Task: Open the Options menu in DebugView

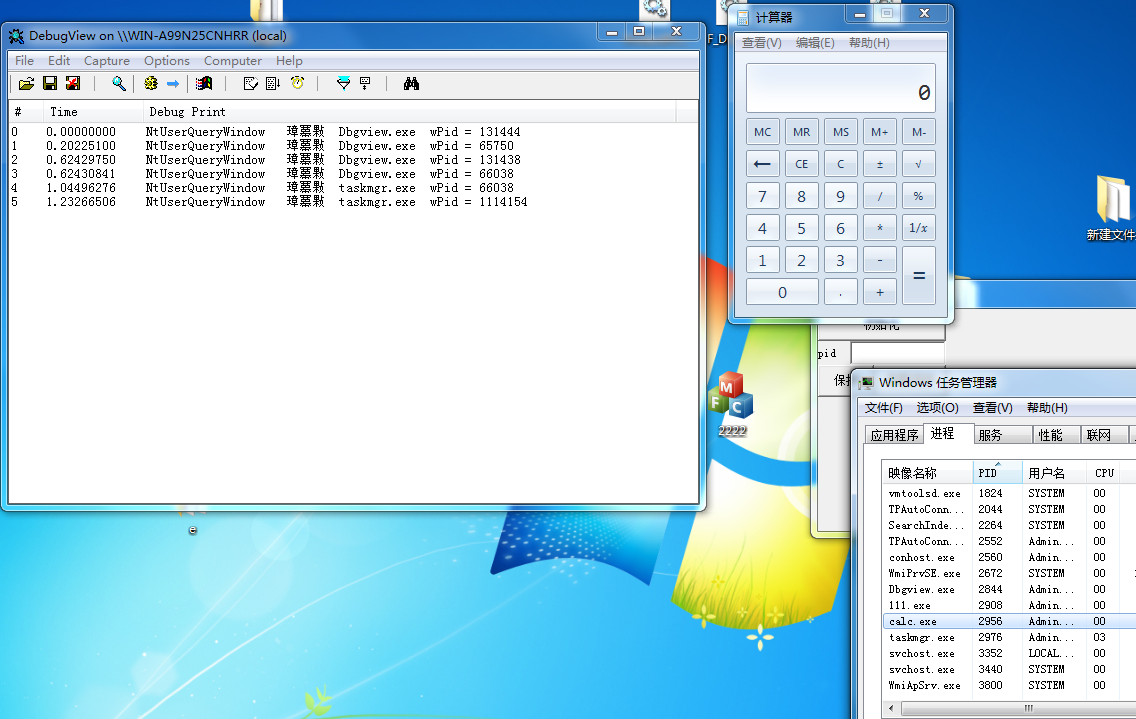Action: 167,61
